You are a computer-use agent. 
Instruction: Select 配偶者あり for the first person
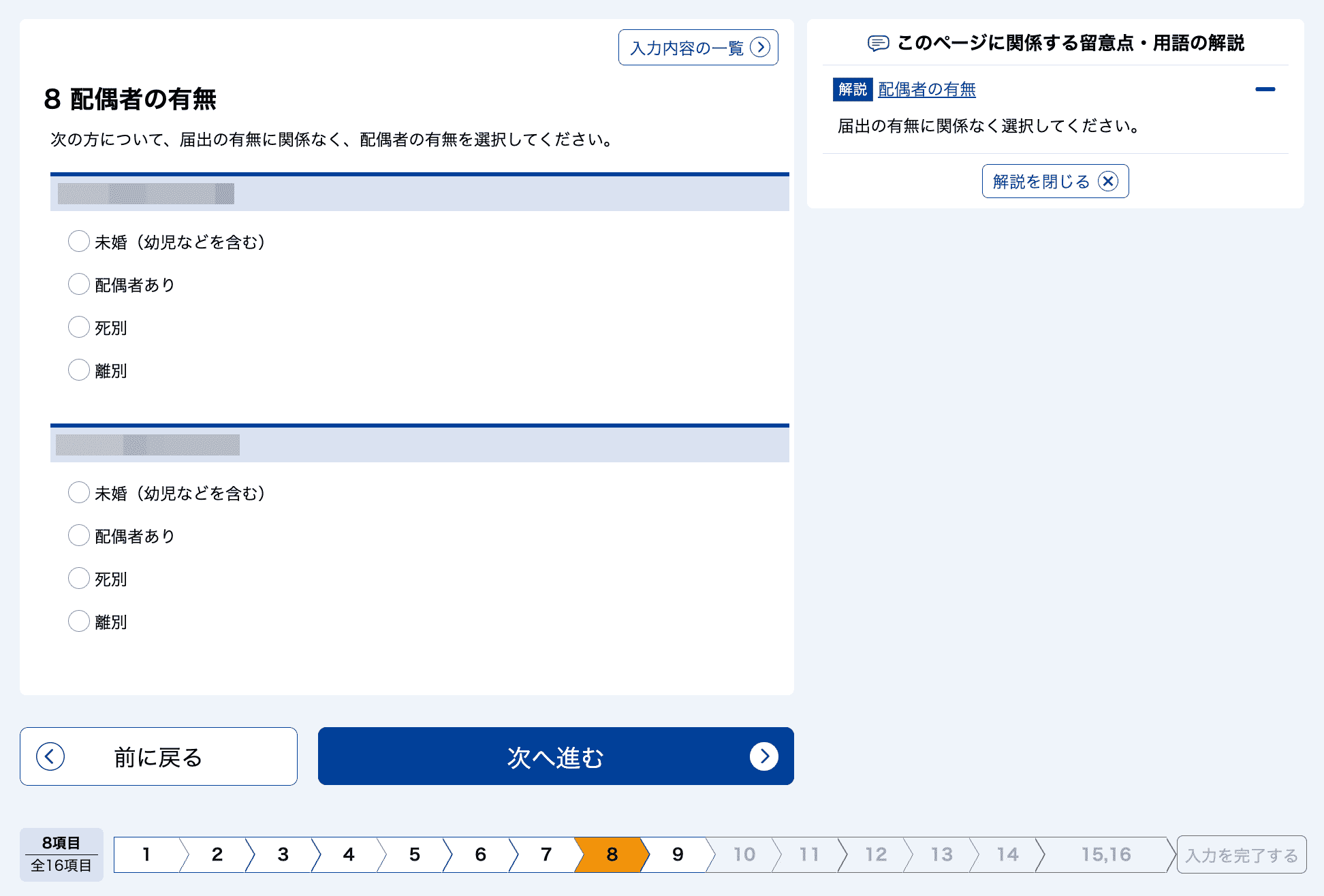(x=79, y=284)
